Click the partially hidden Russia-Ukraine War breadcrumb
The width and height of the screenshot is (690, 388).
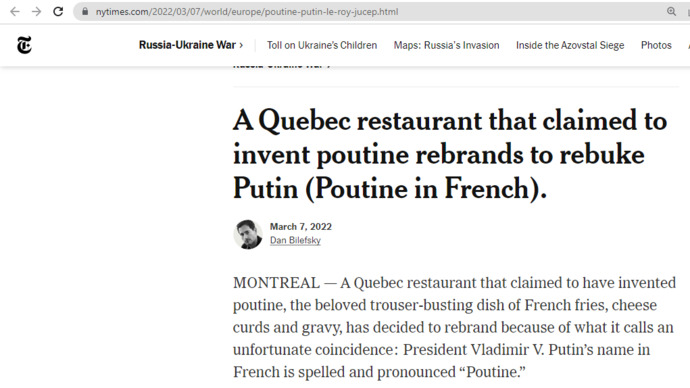pos(282,67)
